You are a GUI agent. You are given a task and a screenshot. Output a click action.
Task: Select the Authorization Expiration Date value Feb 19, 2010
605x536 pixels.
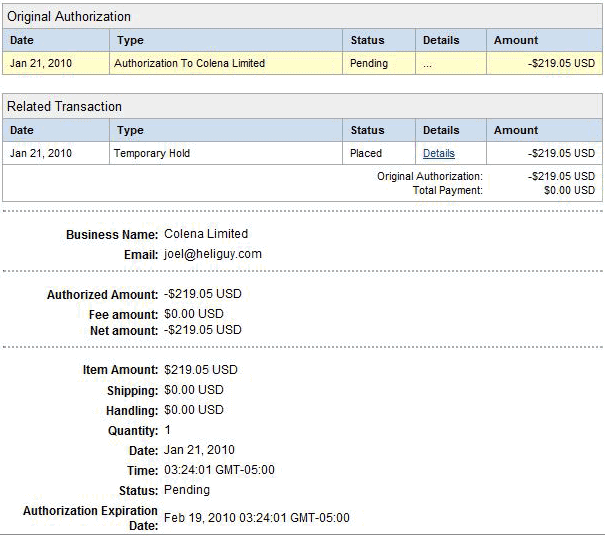tap(257, 518)
